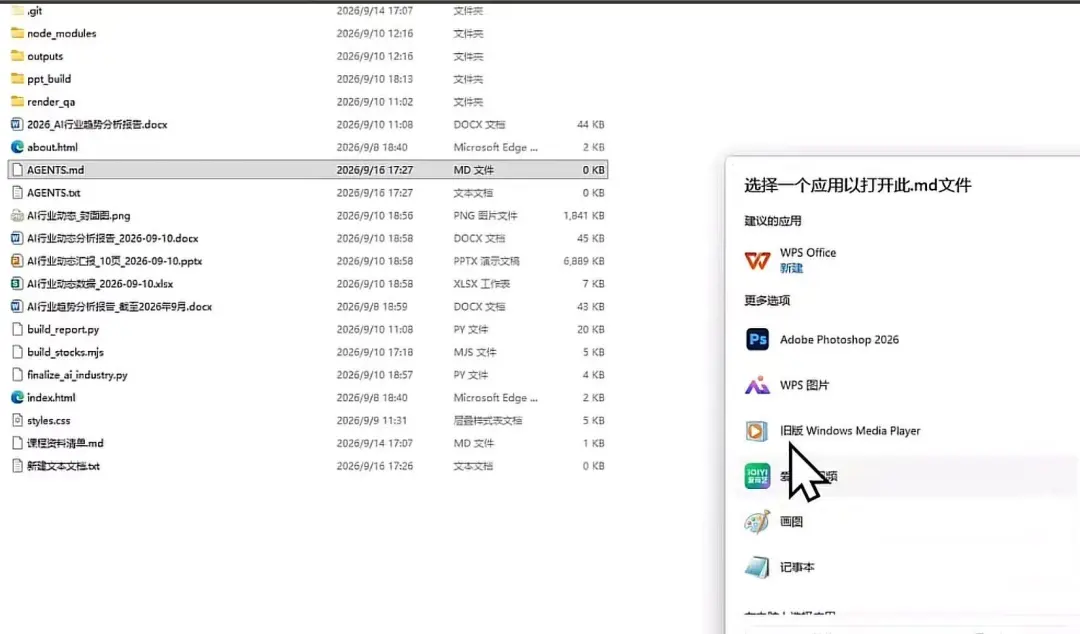1080x634 pixels.
Task: Click the 6,889 KB size of the pptx file
Action: tap(583, 260)
